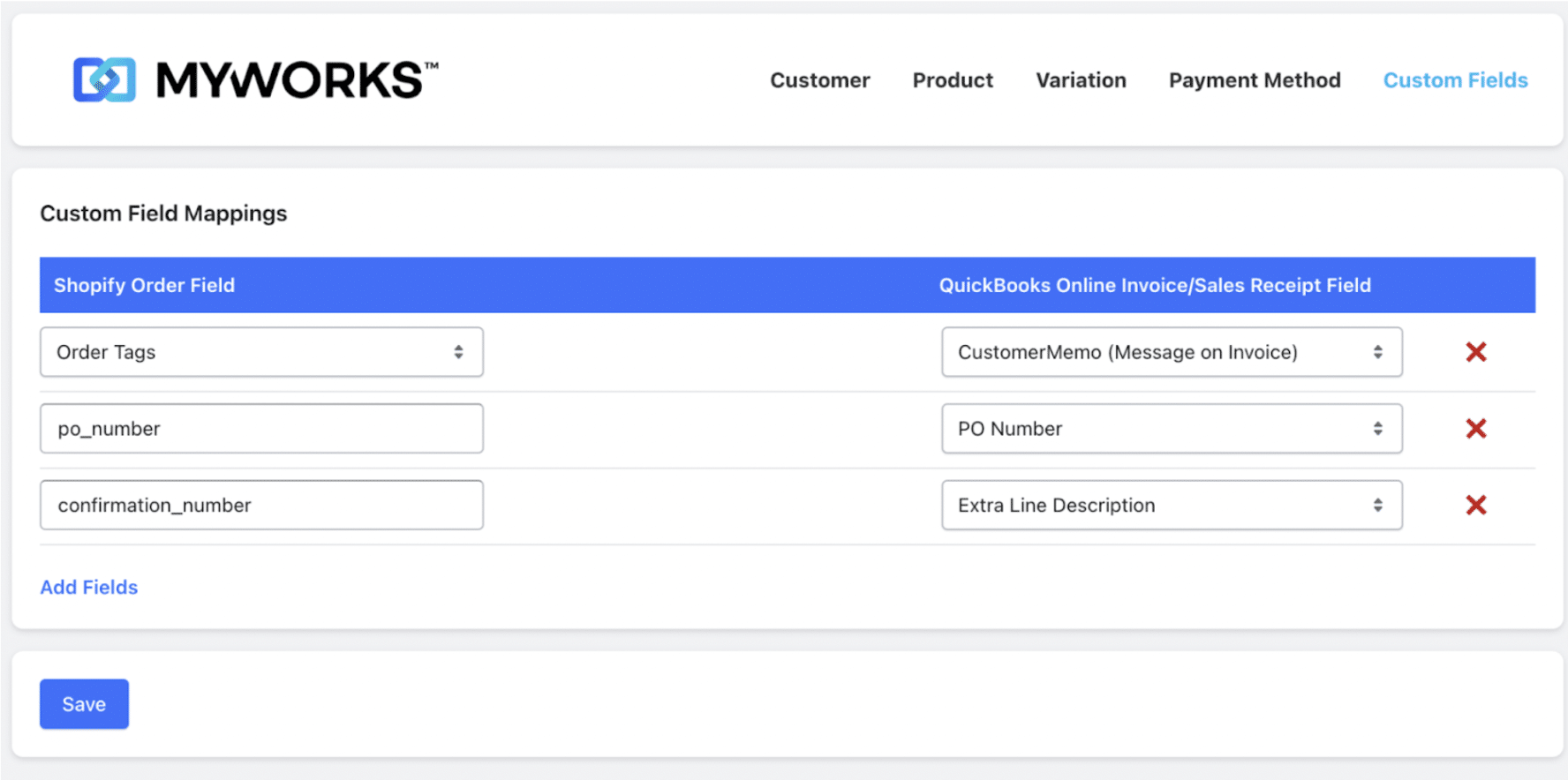Open the Order Tags dropdown
Image resolution: width=1568 pixels, height=780 pixels.
261,352
